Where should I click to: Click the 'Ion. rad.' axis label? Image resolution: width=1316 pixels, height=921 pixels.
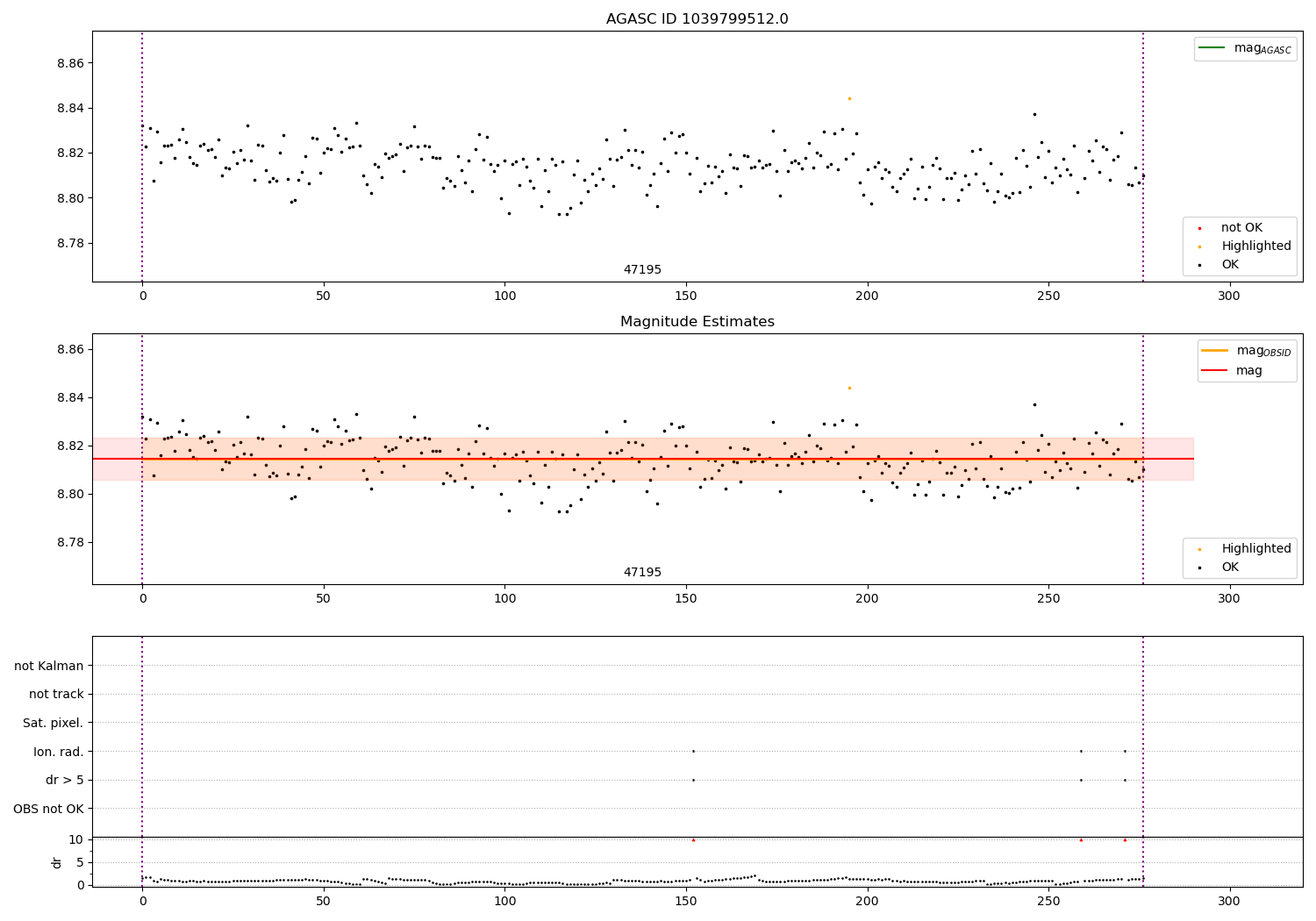tap(59, 752)
